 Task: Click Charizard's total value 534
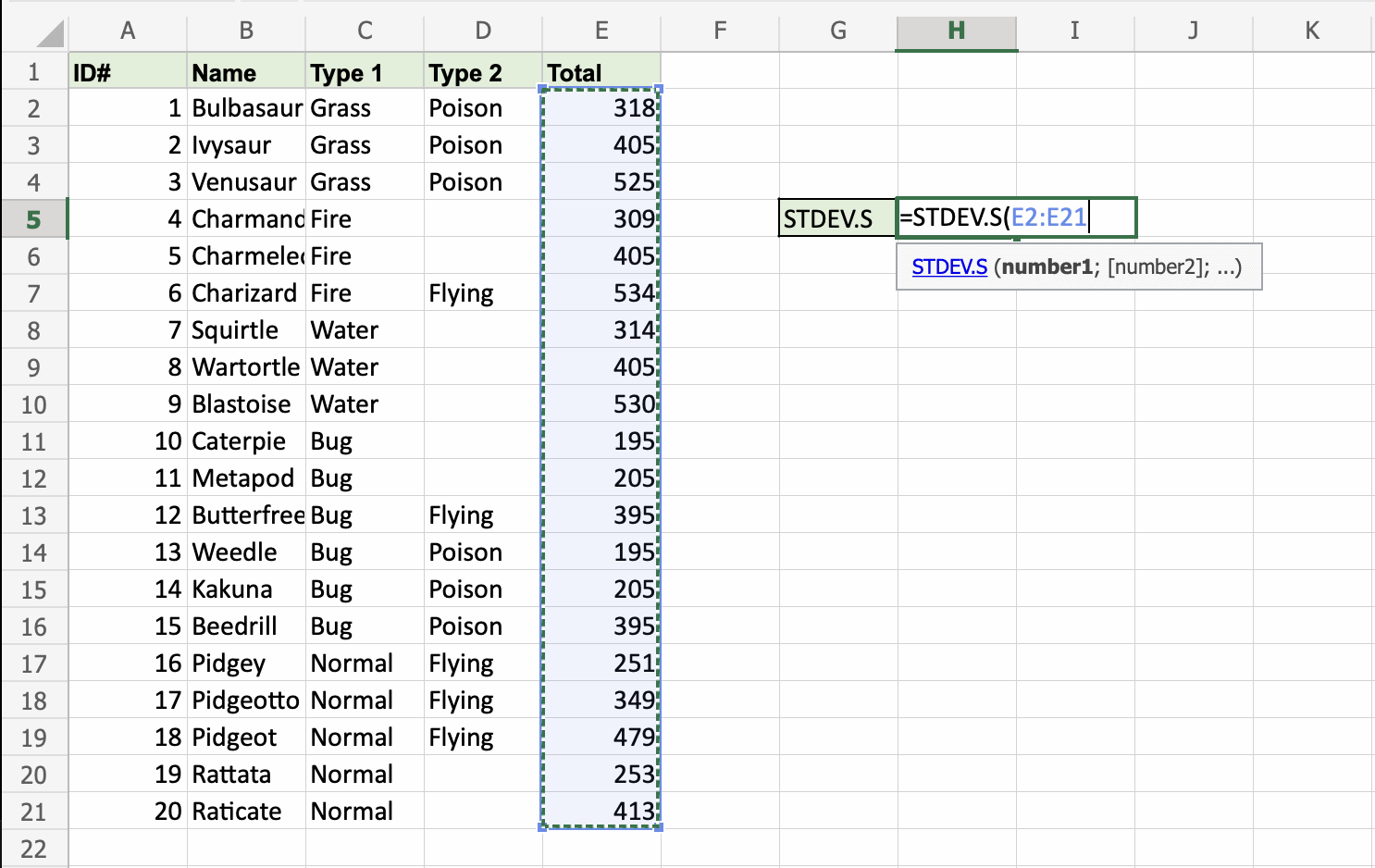pyautogui.click(x=601, y=293)
